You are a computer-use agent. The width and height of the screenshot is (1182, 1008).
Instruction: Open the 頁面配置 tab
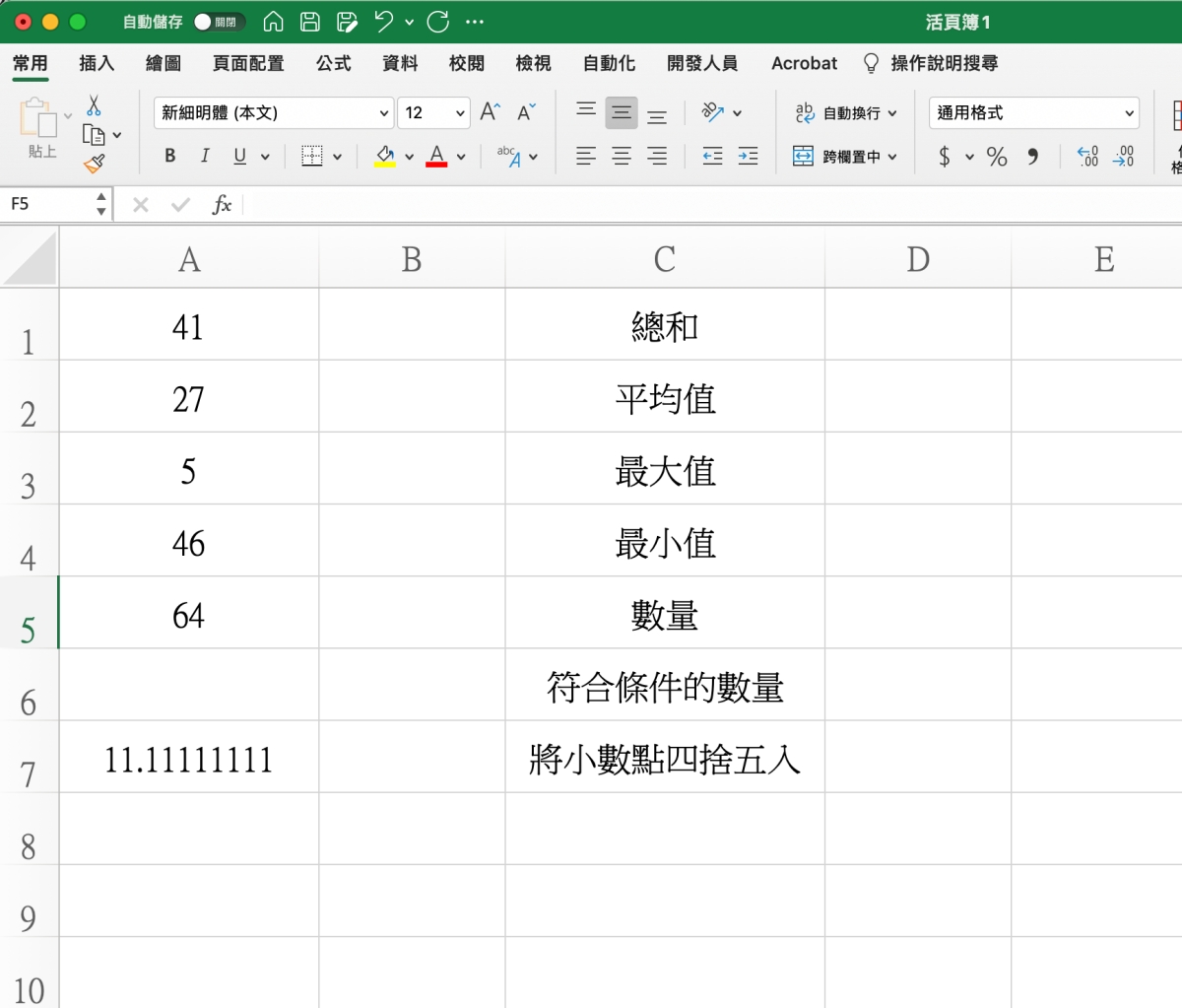tap(248, 63)
